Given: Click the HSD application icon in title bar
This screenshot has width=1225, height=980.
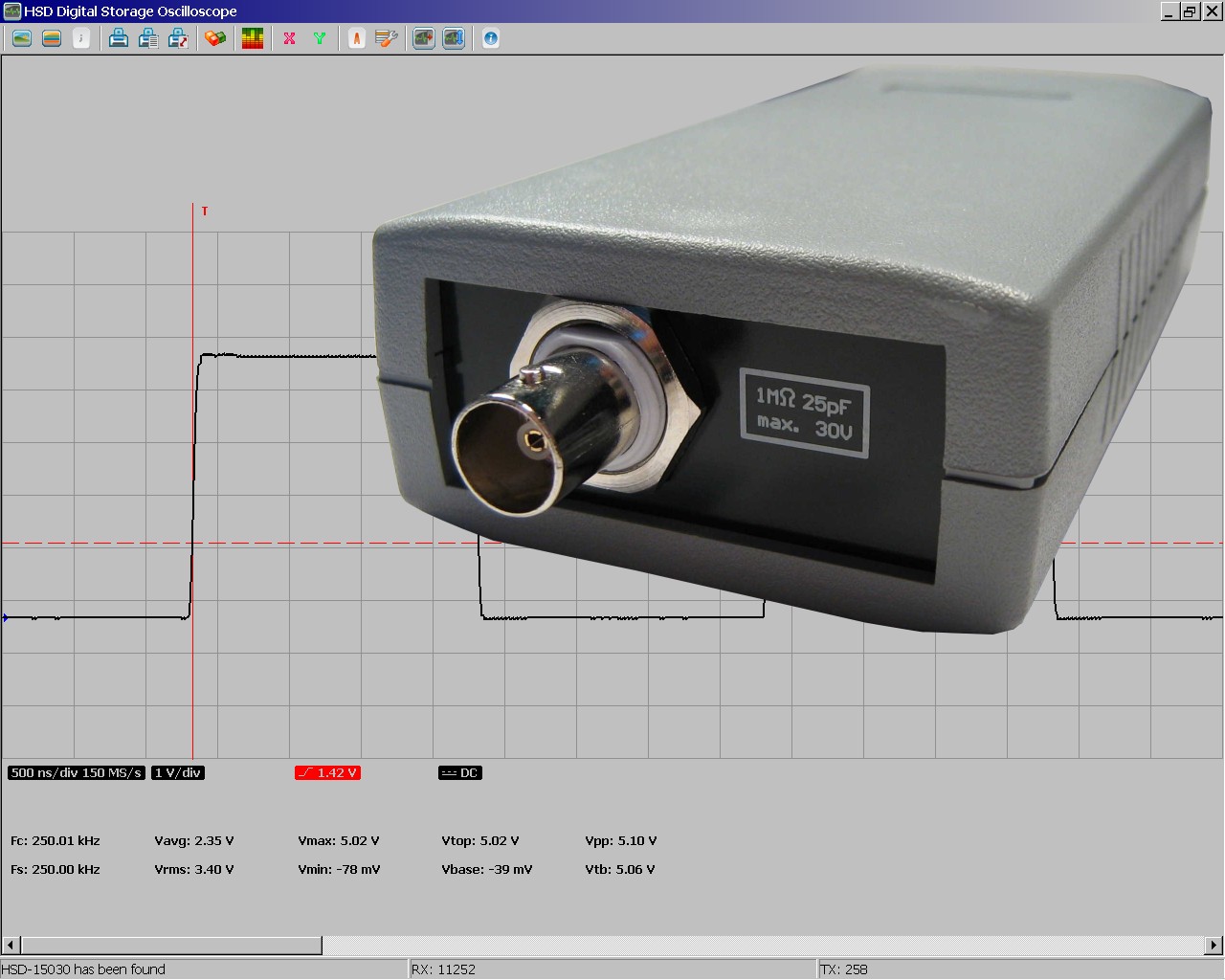Looking at the screenshot, I should pos(11,11).
